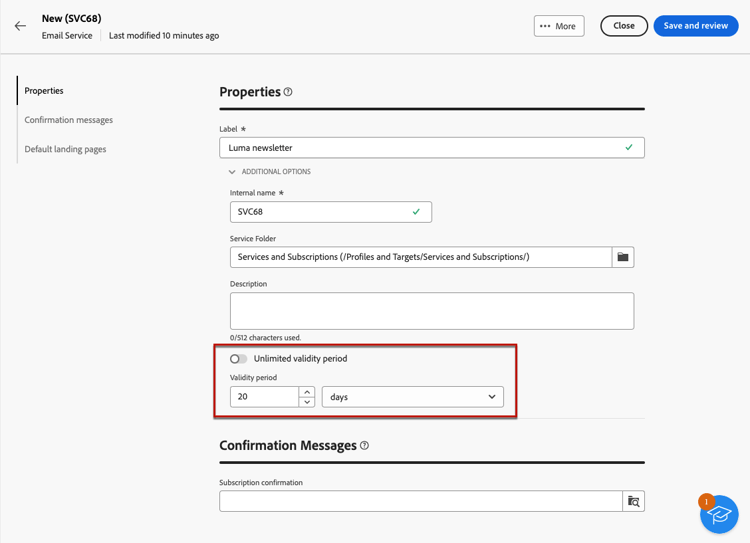Viewport: 750px width, 543px height.
Task: Select the Properties side tab
Action: tap(44, 91)
